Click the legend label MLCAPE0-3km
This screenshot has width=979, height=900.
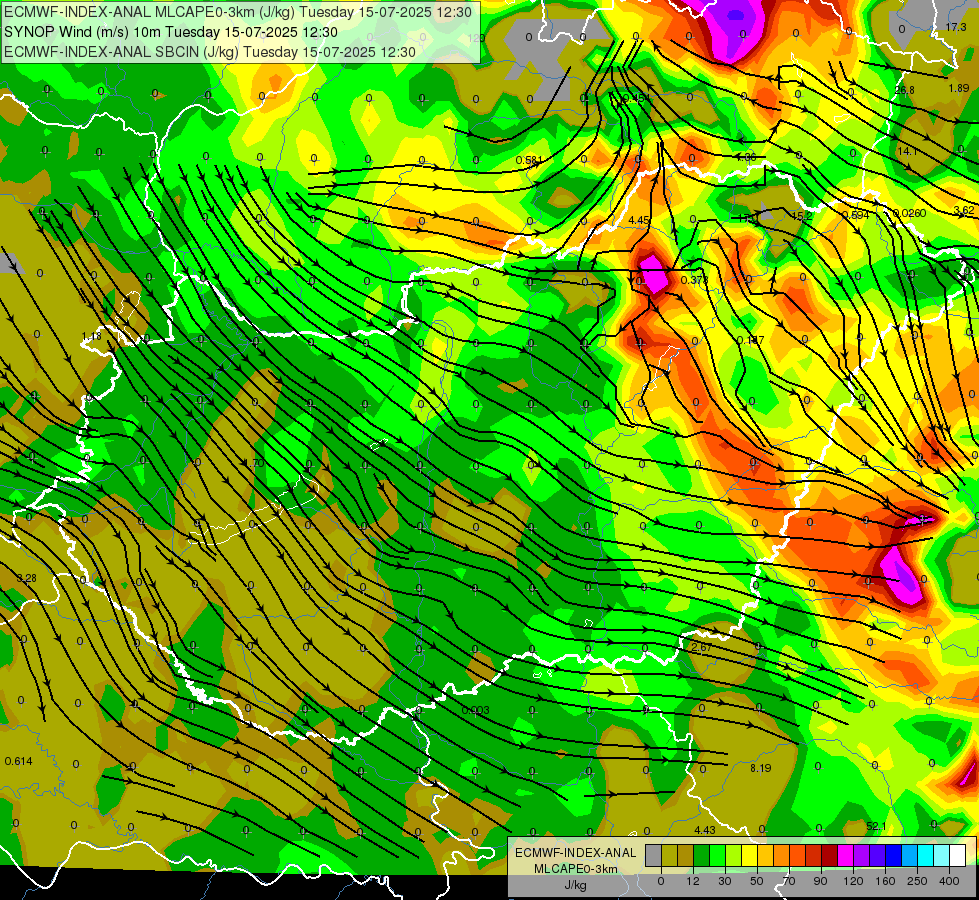coord(576,869)
